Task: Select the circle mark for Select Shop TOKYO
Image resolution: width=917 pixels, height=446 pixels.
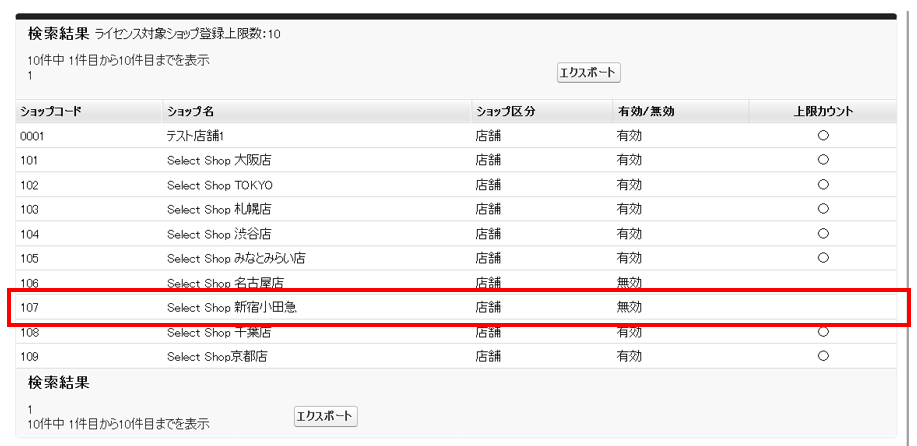Action: coord(823,185)
